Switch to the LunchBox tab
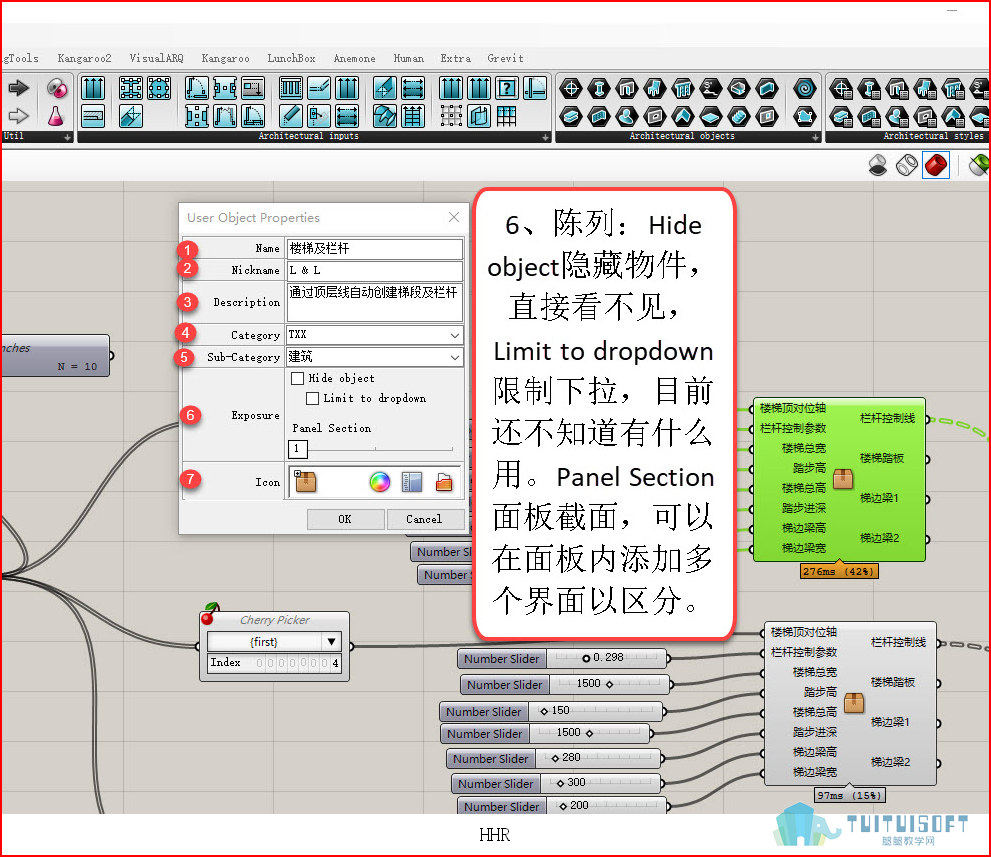Viewport: 991px width, 857px height. coord(291,58)
